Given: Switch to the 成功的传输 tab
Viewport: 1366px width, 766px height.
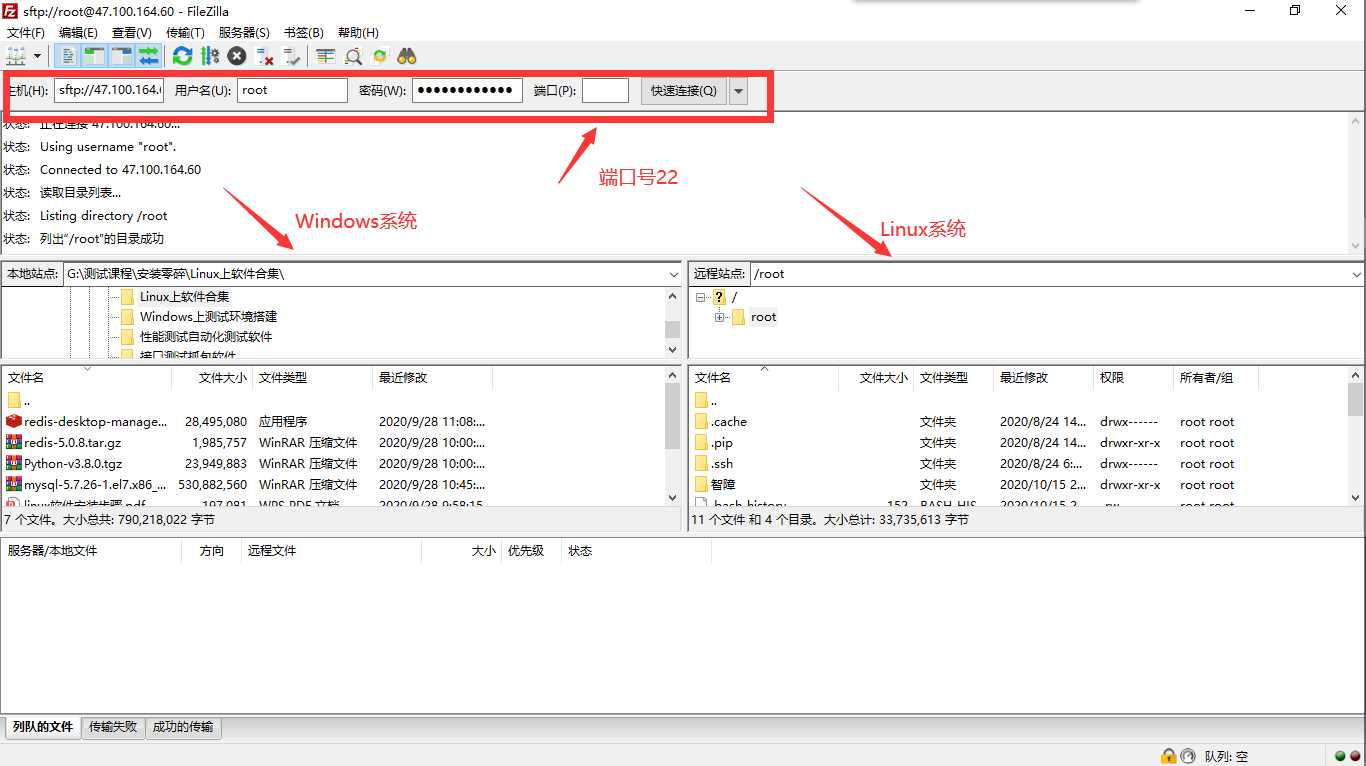Looking at the screenshot, I should tap(183, 727).
